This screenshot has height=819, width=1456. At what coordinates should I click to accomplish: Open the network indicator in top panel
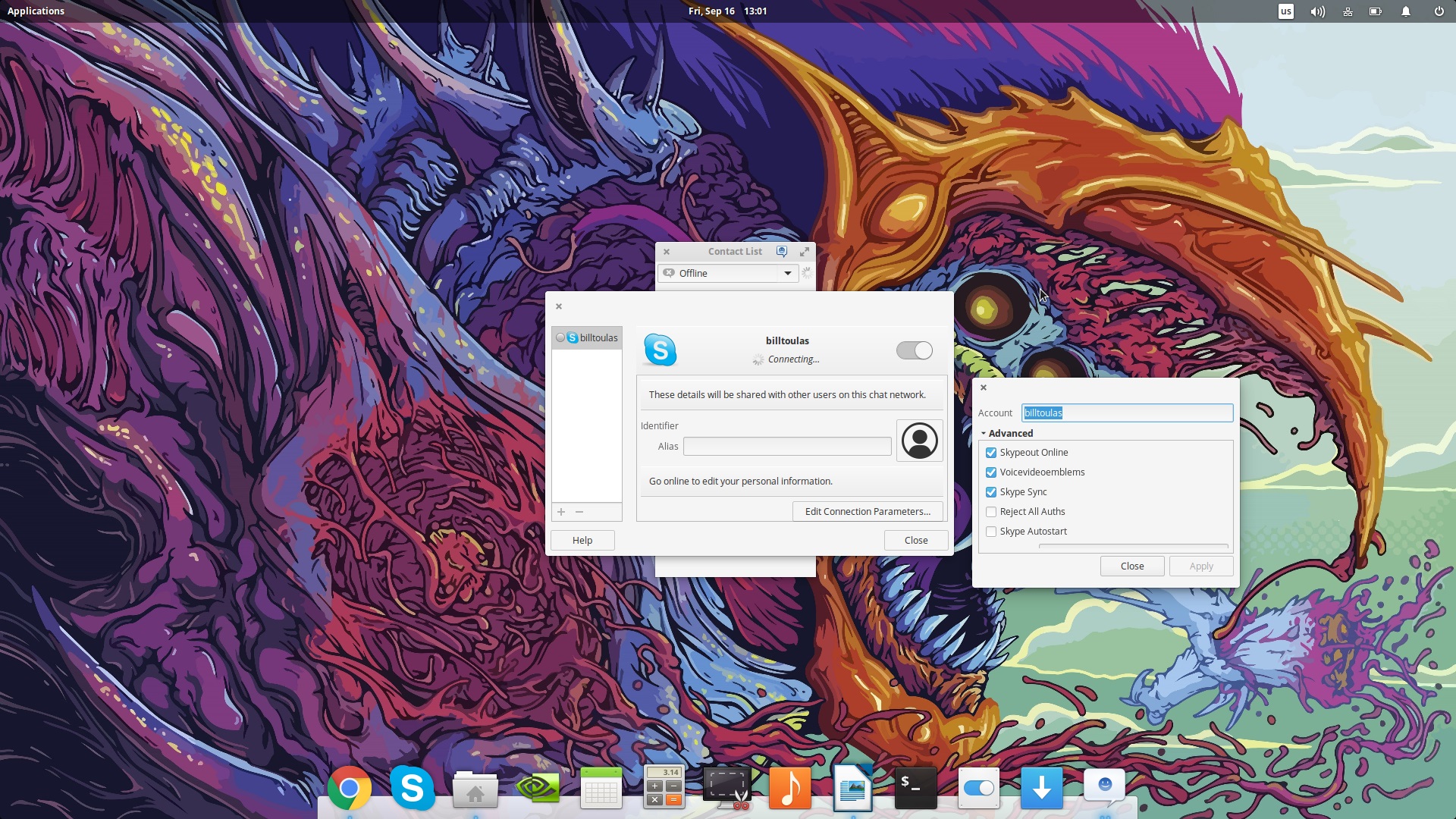tap(1348, 11)
